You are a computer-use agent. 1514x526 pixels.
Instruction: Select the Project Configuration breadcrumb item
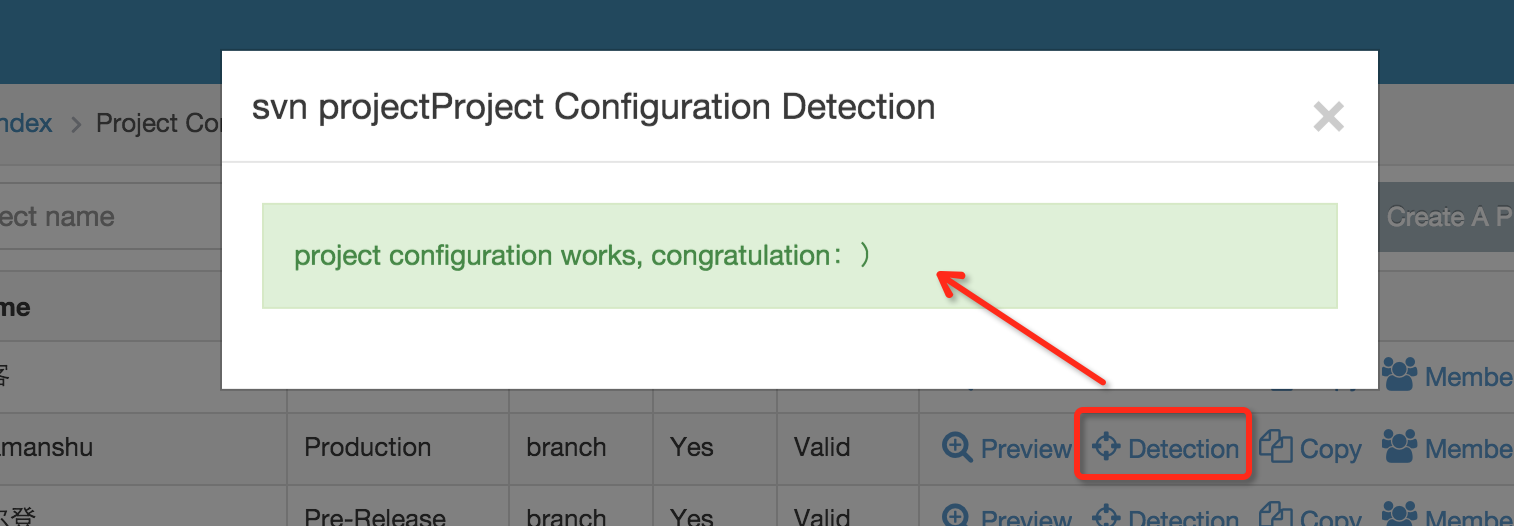tap(158, 124)
